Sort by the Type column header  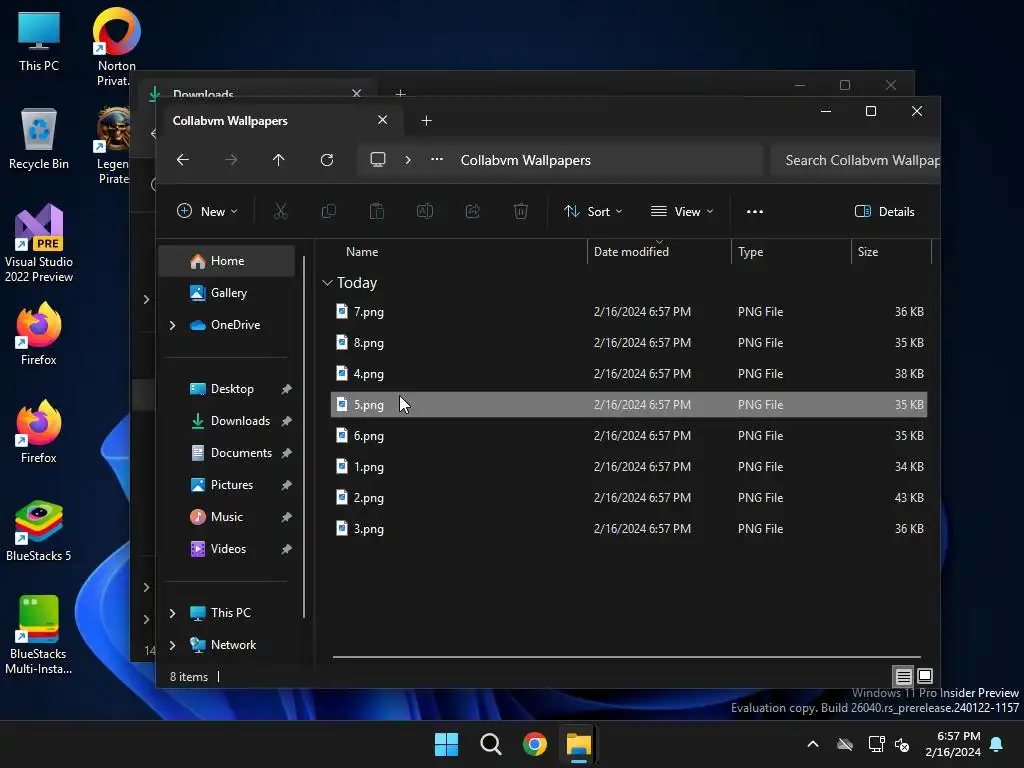point(791,252)
